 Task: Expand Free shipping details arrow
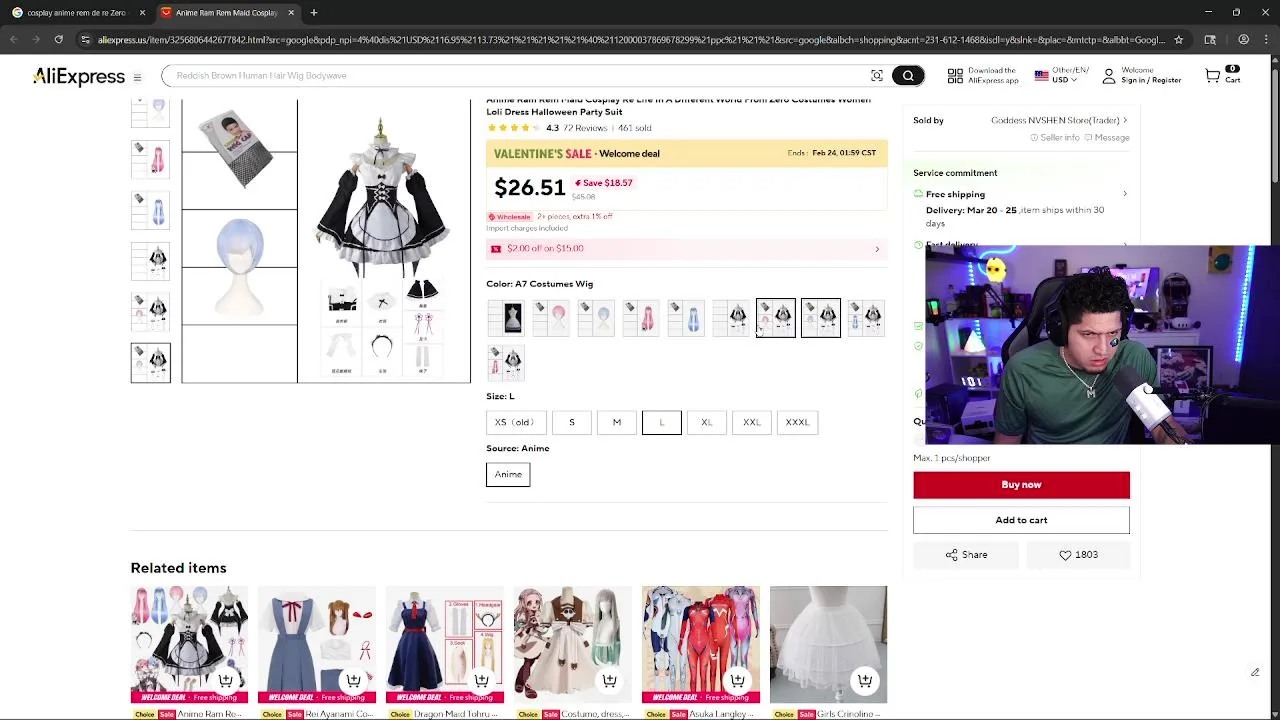tap(1125, 194)
